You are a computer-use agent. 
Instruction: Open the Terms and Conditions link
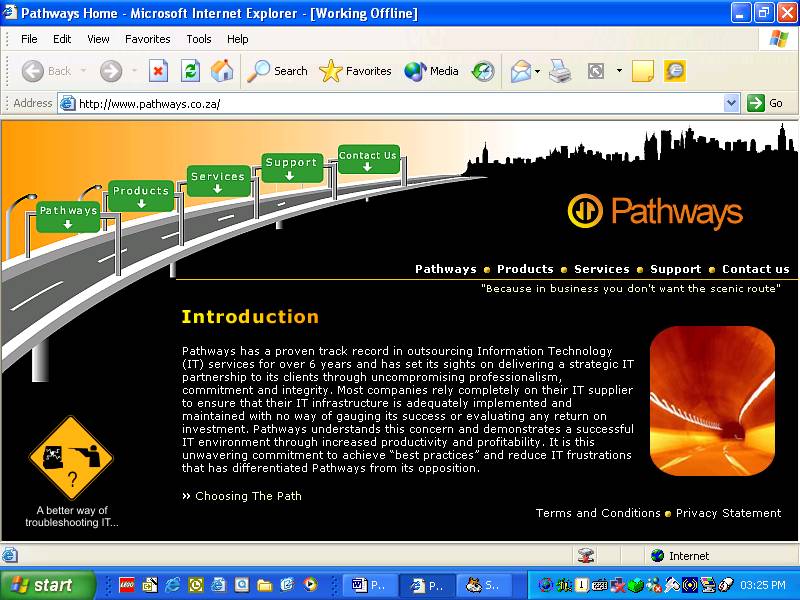click(598, 513)
